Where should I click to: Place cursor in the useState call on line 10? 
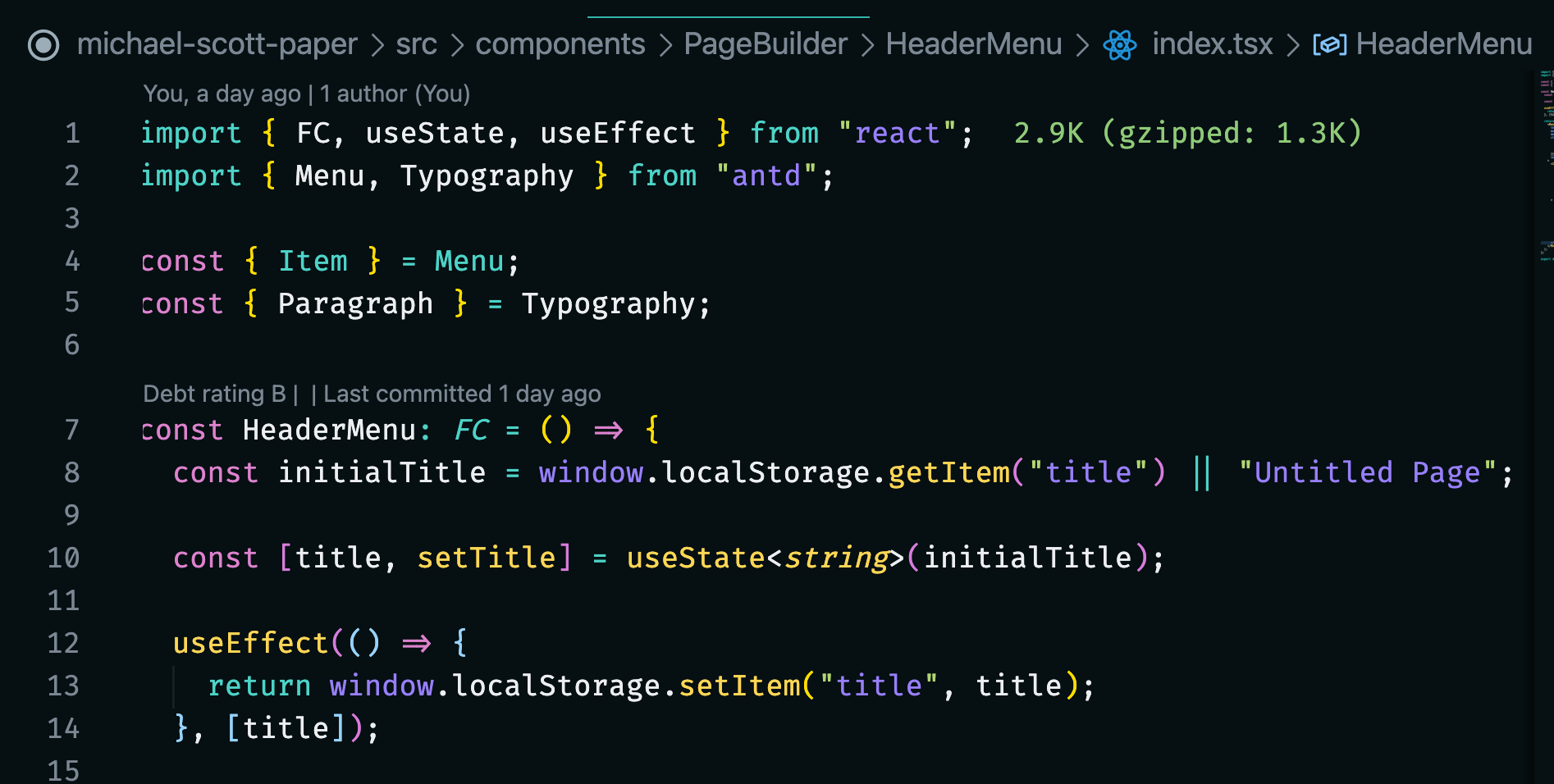tap(696, 558)
